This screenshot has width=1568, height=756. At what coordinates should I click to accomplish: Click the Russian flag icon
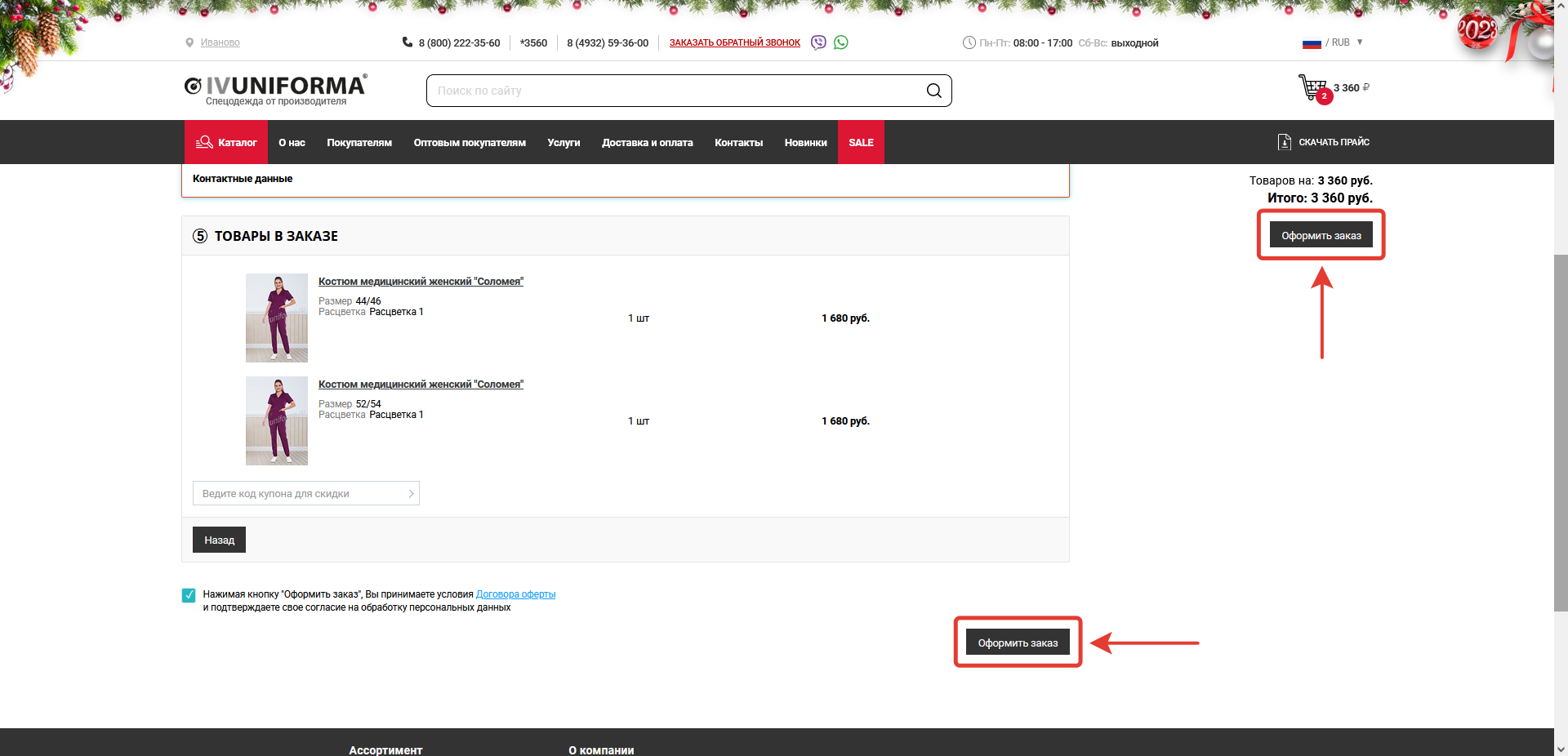(x=1312, y=42)
